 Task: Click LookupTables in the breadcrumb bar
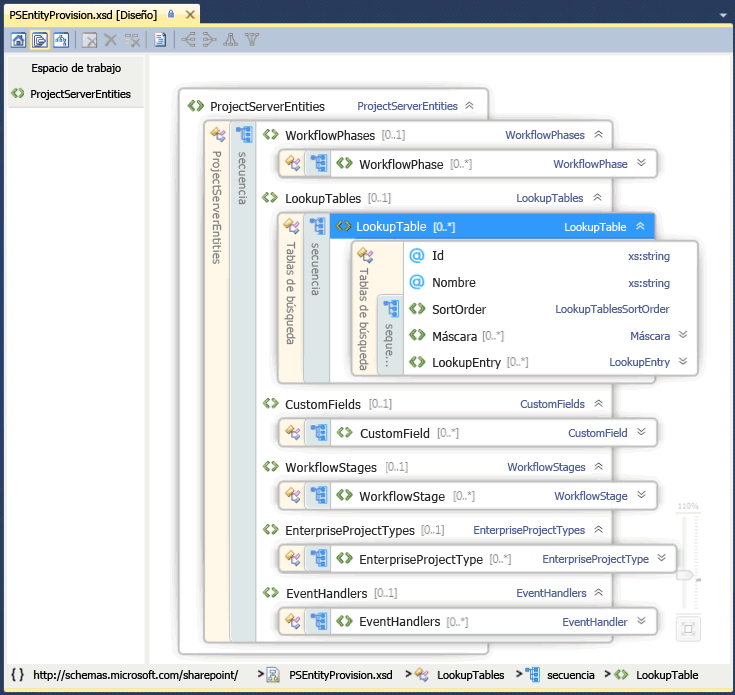471,675
